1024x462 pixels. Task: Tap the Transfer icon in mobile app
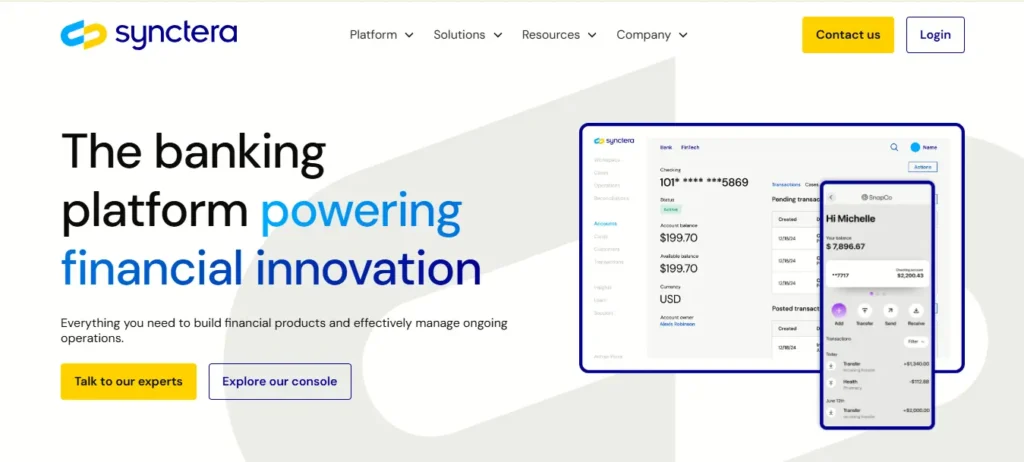coord(865,310)
